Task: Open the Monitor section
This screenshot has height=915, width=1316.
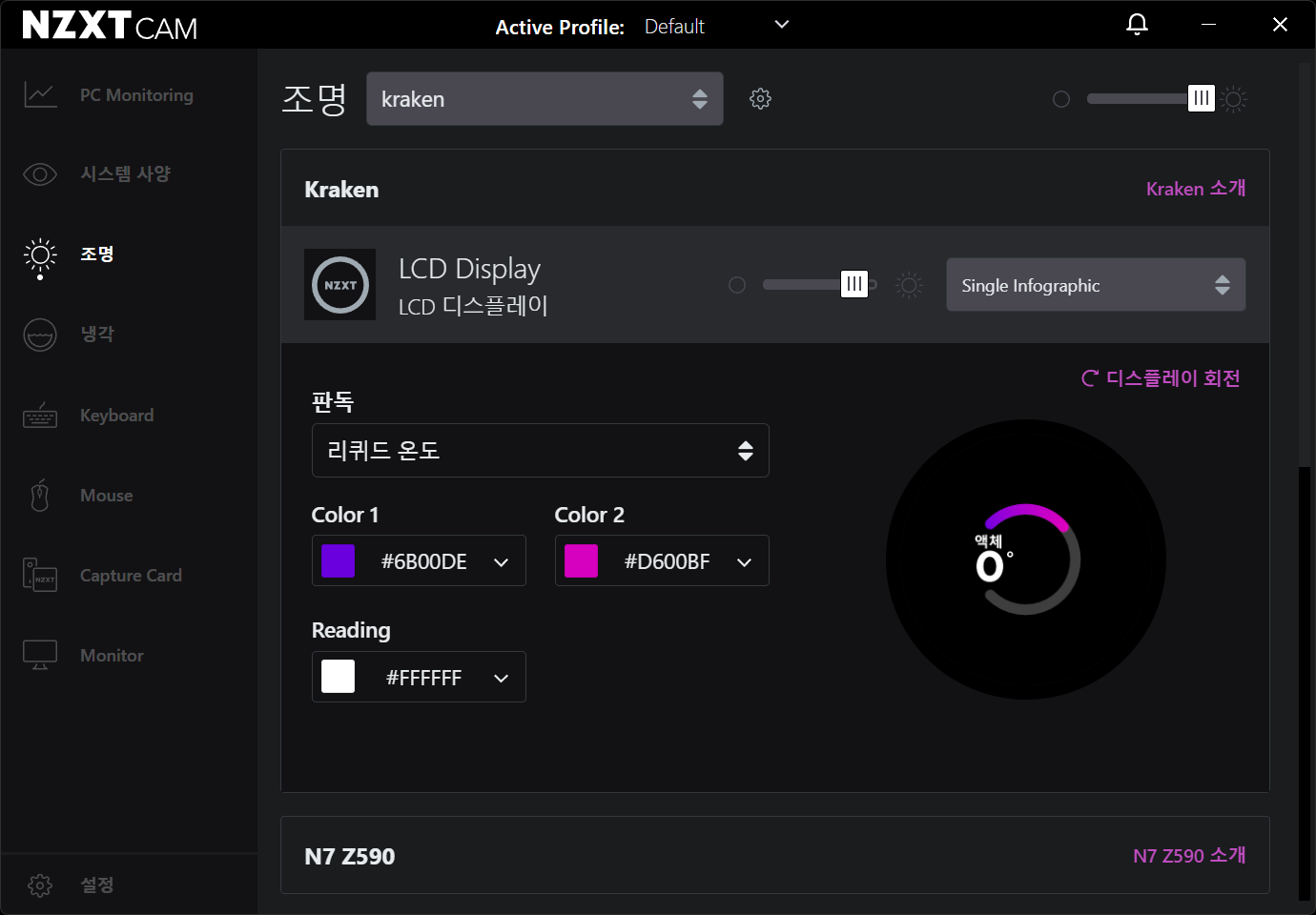Action: coord(112,656)
